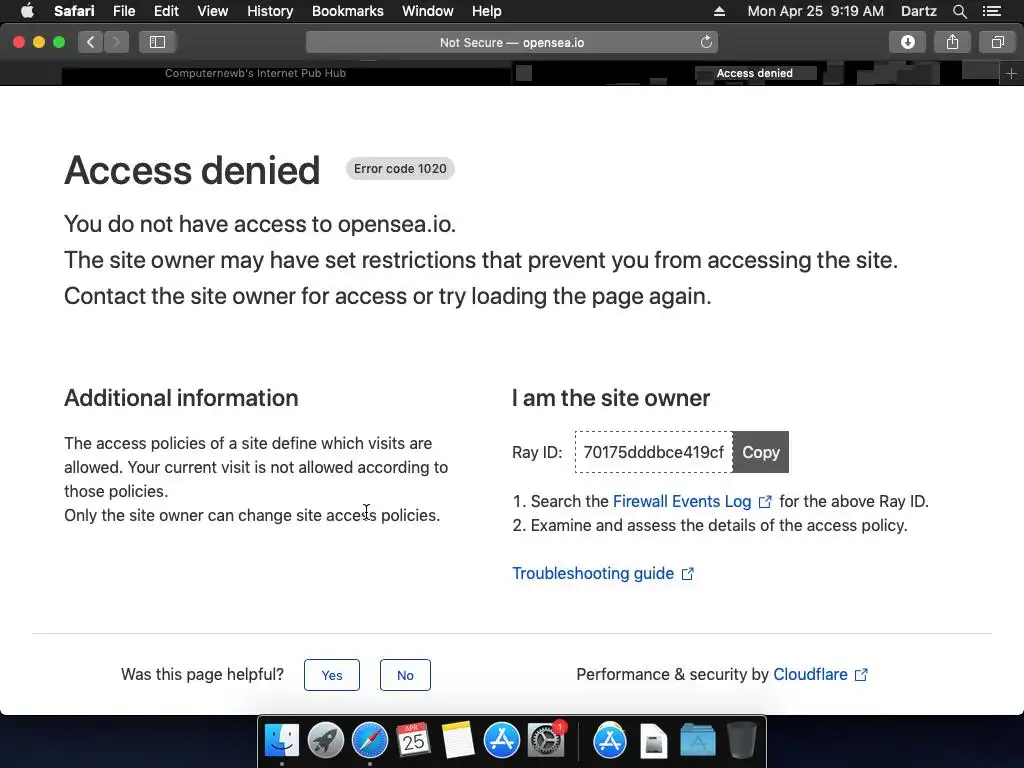Answer Yes to page helpful question
Screen dimensions: 1024x768
(332, 675)
